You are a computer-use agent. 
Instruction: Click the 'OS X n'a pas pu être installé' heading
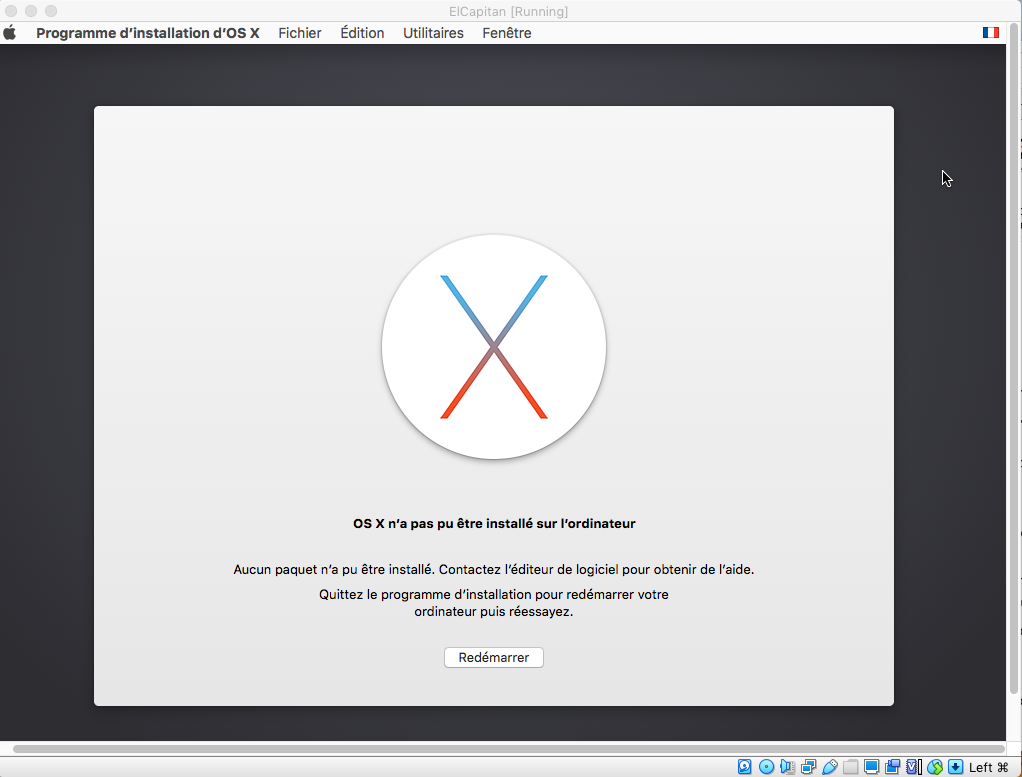pyautogui.click(x=494, y=523)
